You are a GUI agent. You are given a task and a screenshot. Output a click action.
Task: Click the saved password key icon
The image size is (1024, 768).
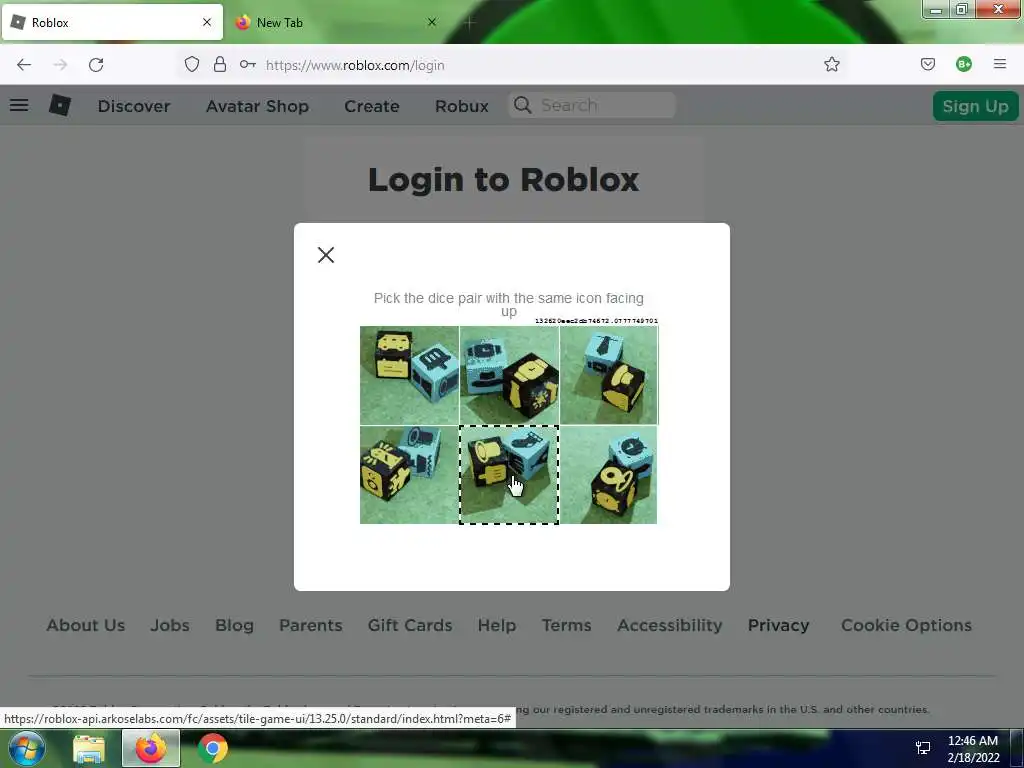pyautogui.click(x=248, y=64)
